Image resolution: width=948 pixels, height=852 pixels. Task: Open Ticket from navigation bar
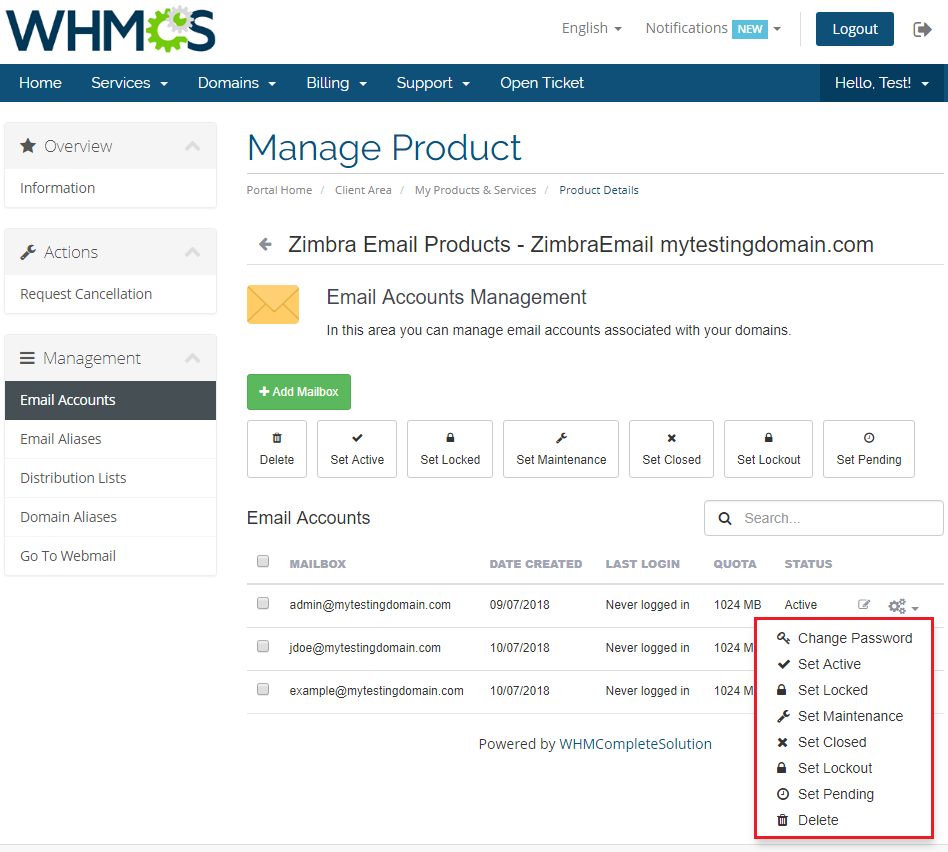542,83
